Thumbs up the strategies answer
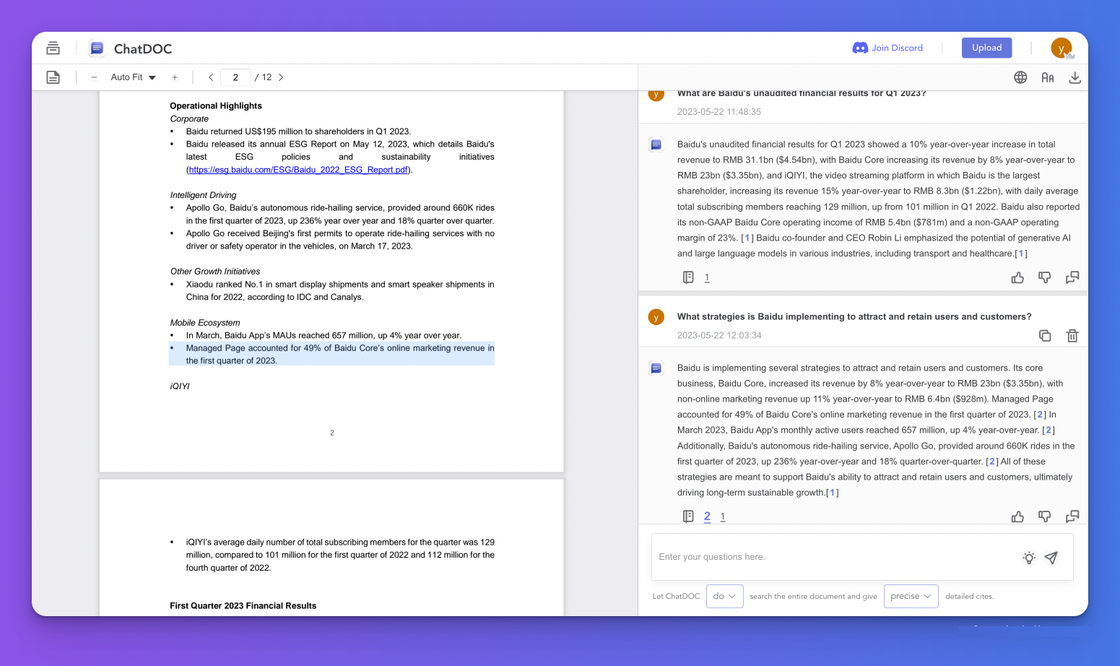The image size is (1120, 666). tap(1018, 517)
